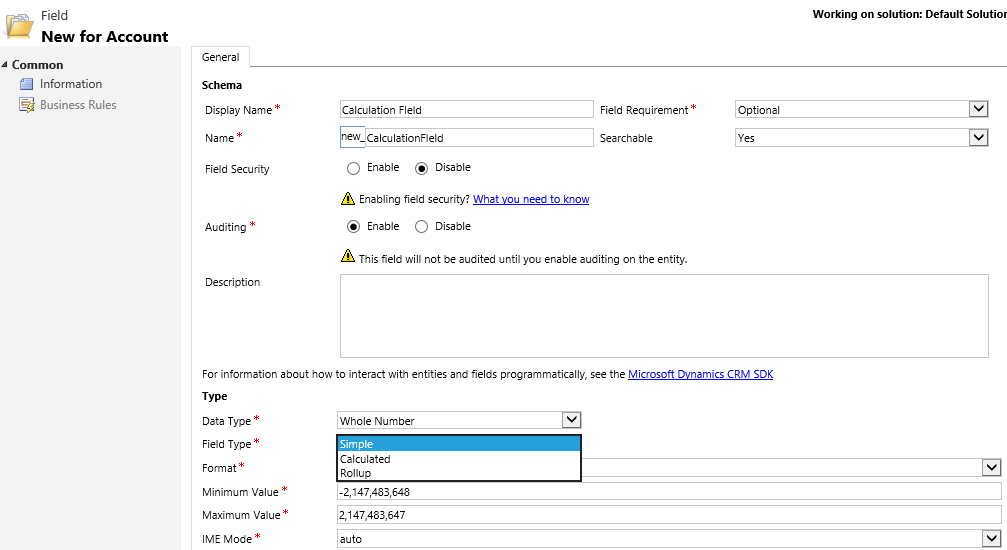The width and height of the screenshot is (1007, 550).
Task: Click the Information form icon in sidebar
Action: (26, 84)
